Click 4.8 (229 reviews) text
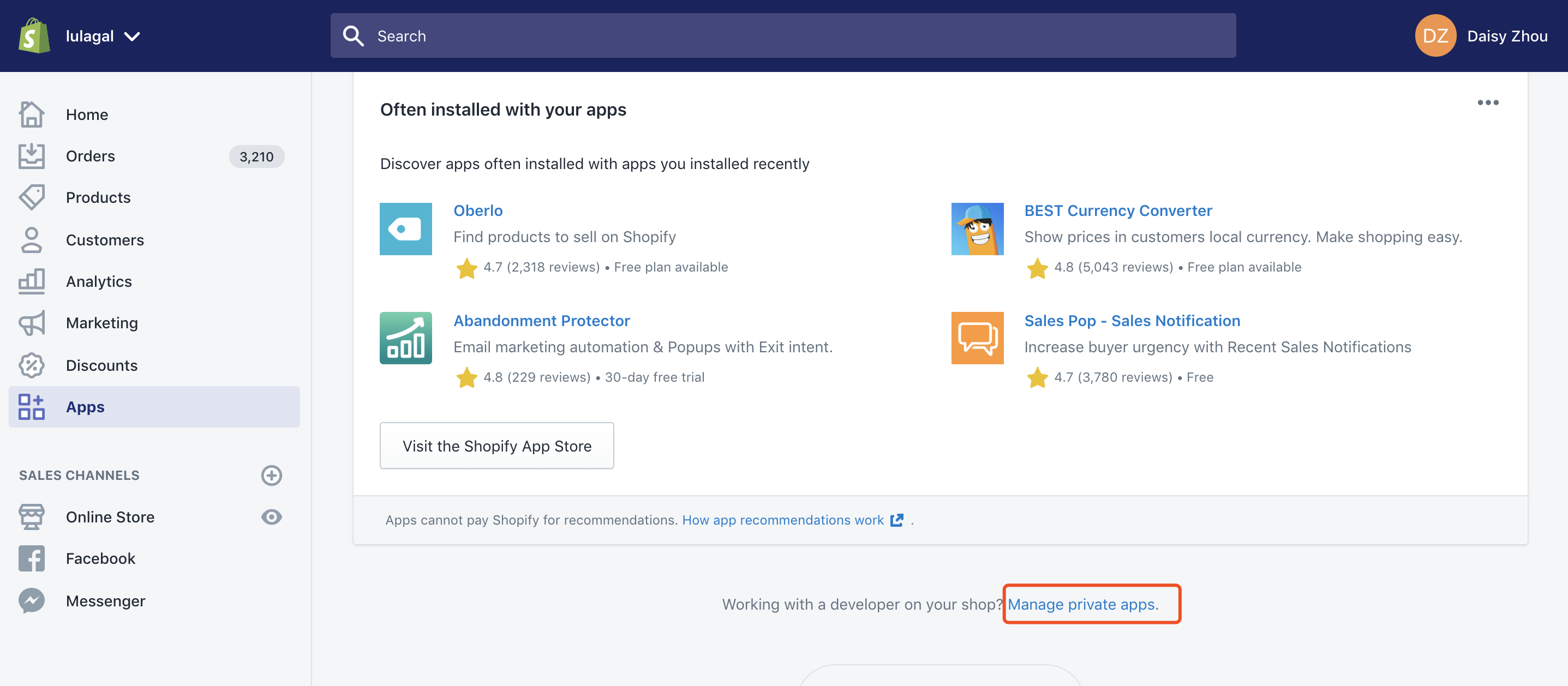The width and height of the screenshot is (1568, 686). pos(537,377)
